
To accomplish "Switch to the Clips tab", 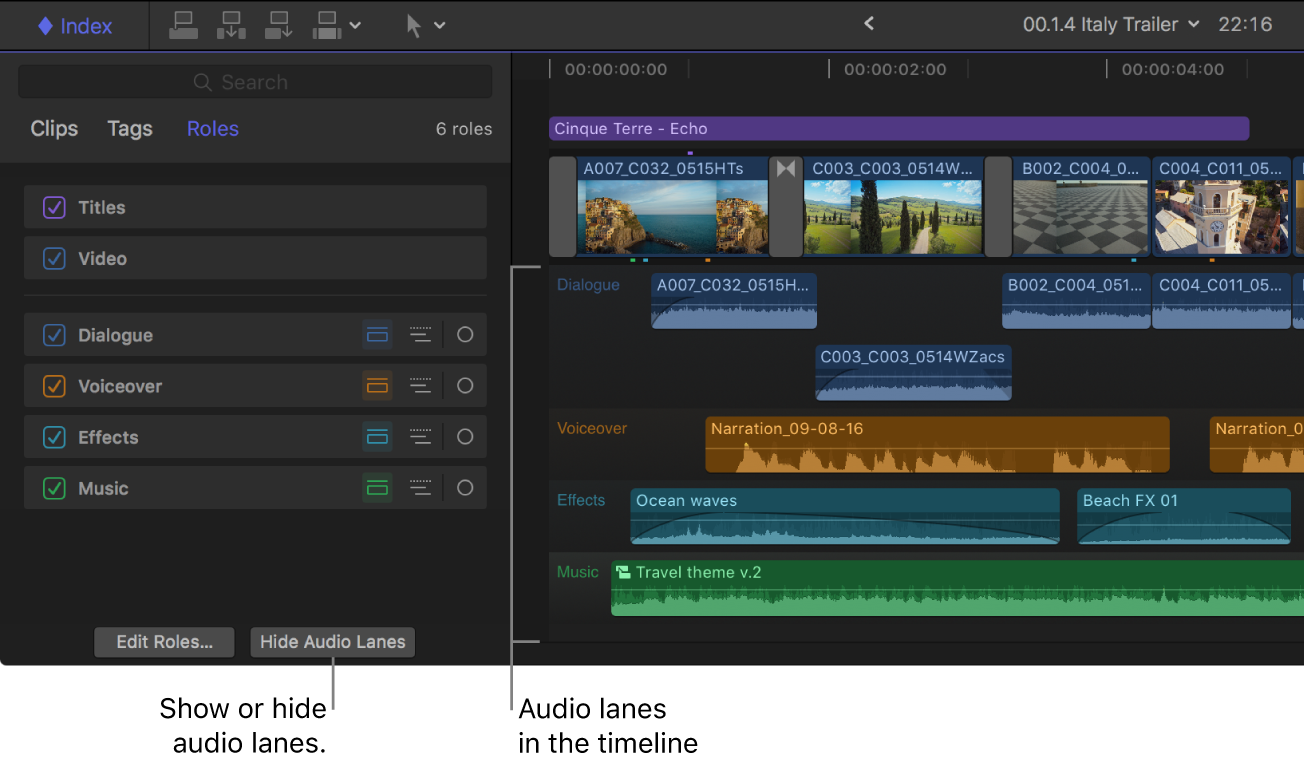I will click(53, 128).
